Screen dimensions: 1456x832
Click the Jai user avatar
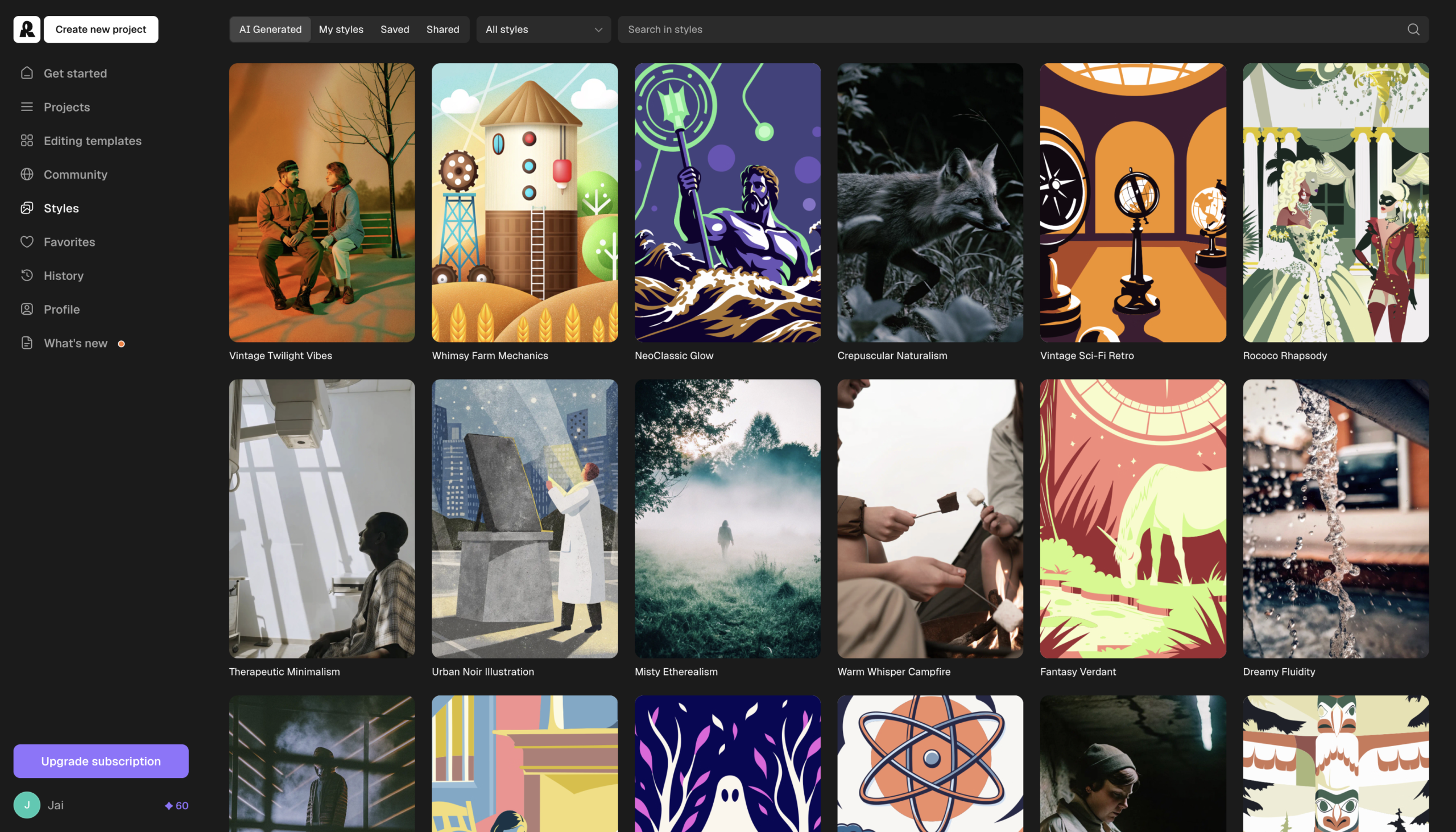27,805
